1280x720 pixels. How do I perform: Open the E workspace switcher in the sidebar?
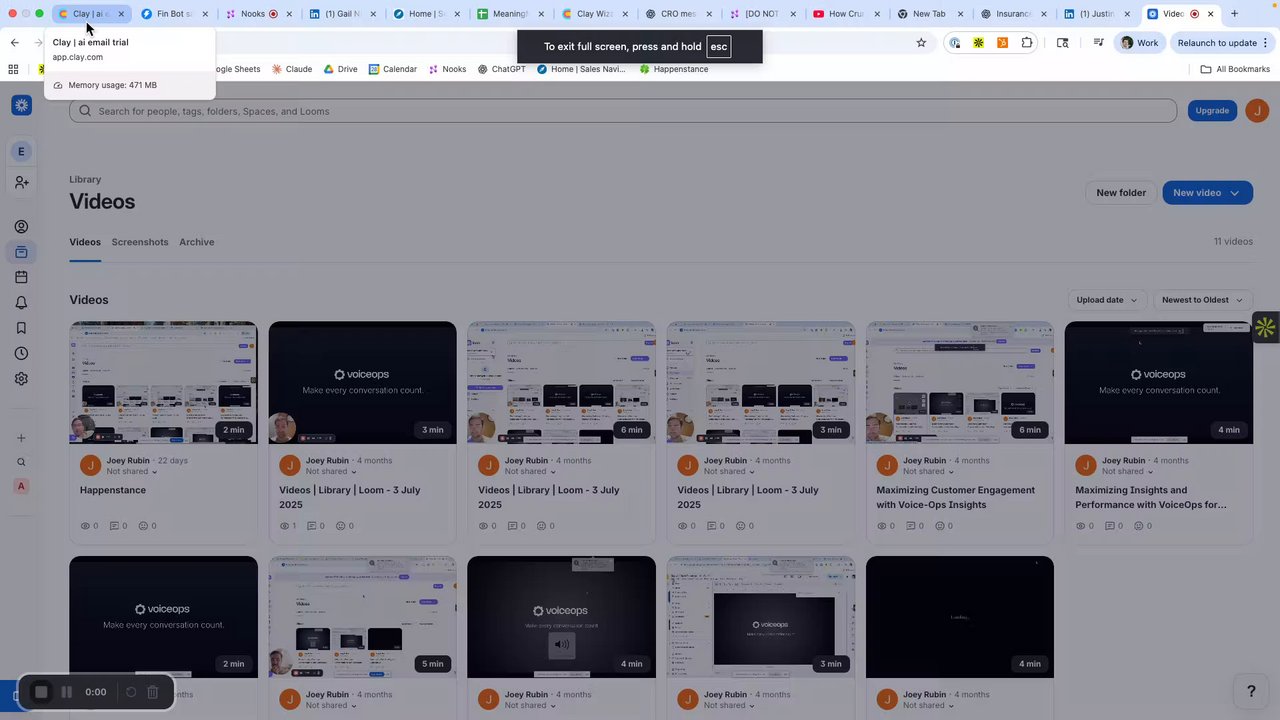[21, 152]
